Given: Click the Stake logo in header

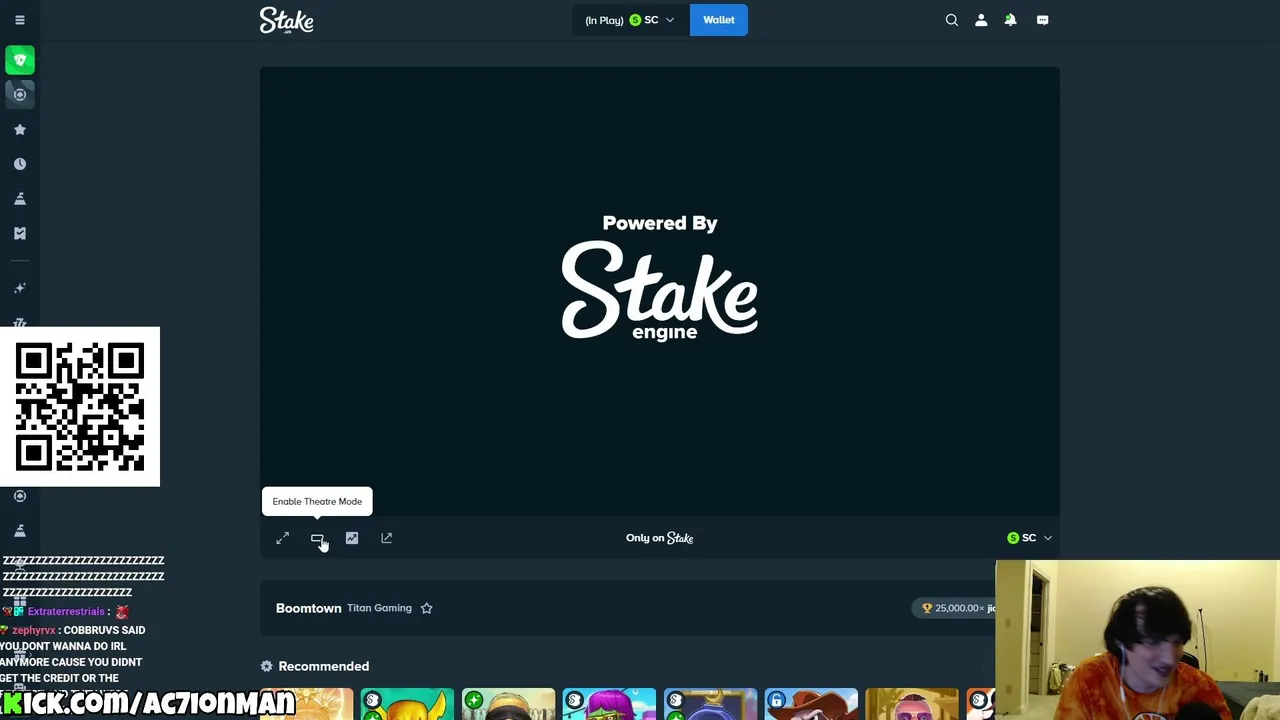Looking at the screenshot, I should (x=287, y=20).
